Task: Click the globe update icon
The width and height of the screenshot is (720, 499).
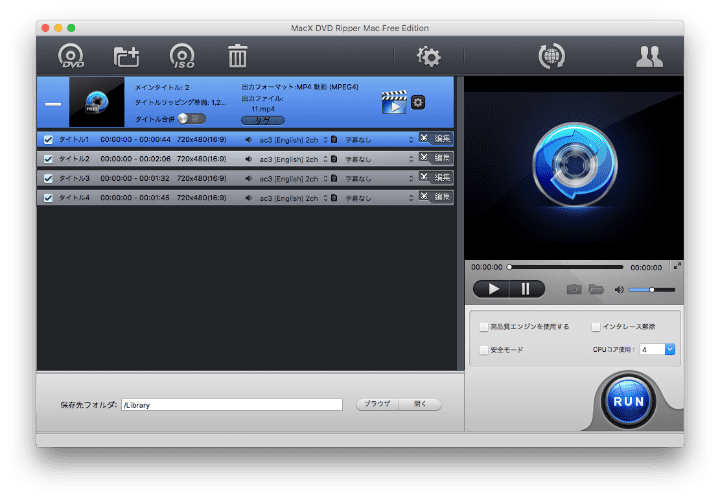Action: point(551,56)
